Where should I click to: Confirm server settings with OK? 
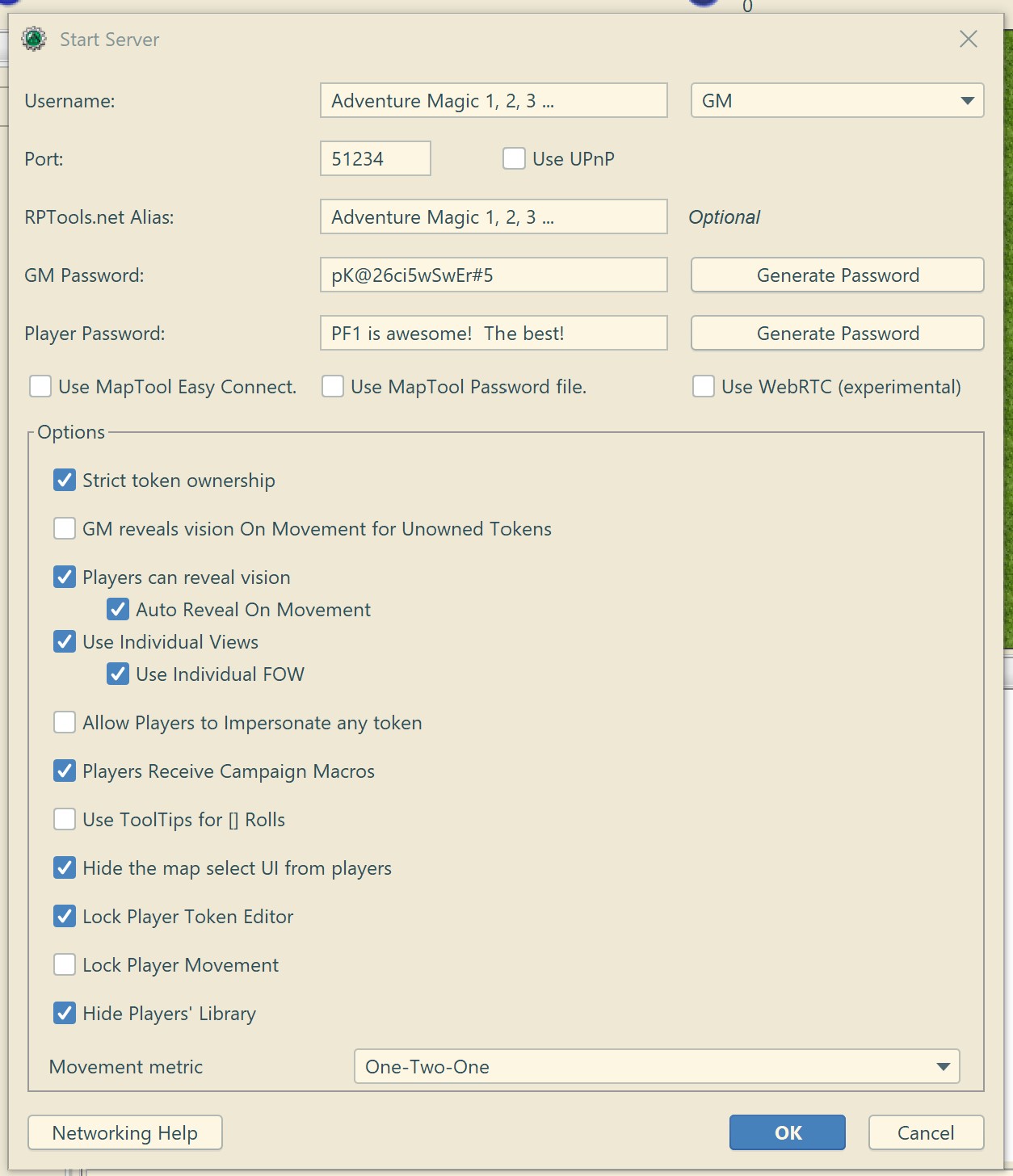[x=787, y=1132]
